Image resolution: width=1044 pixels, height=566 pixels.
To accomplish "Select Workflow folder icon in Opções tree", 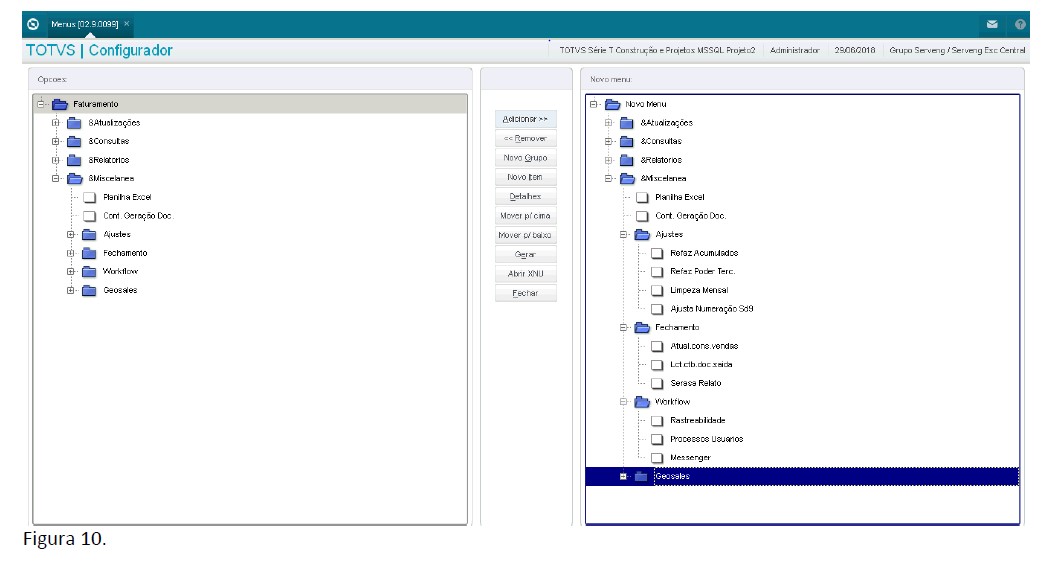I will (89, 272).
